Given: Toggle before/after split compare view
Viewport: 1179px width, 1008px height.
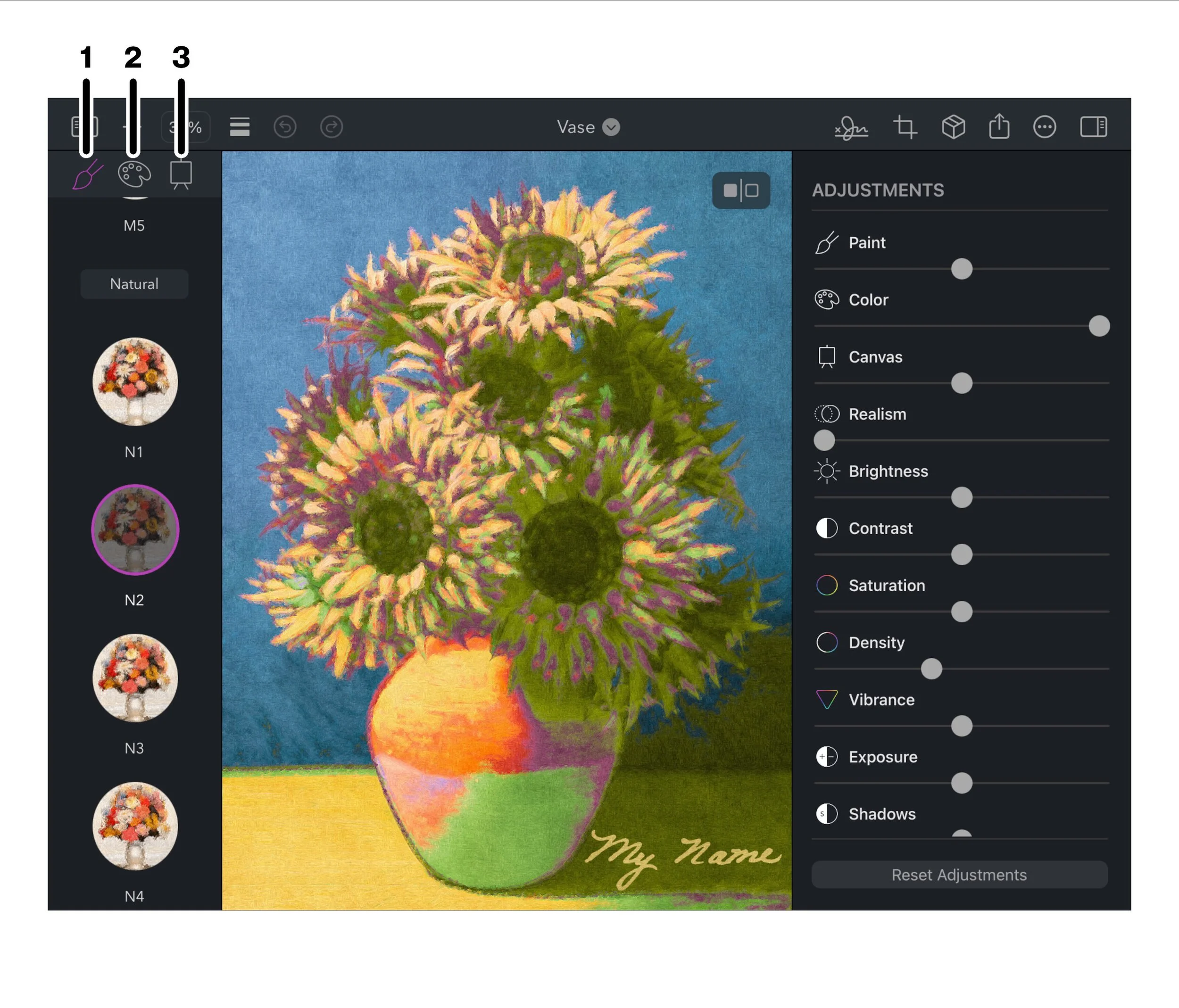Looking at the screenshot, I should click(741, 190).
